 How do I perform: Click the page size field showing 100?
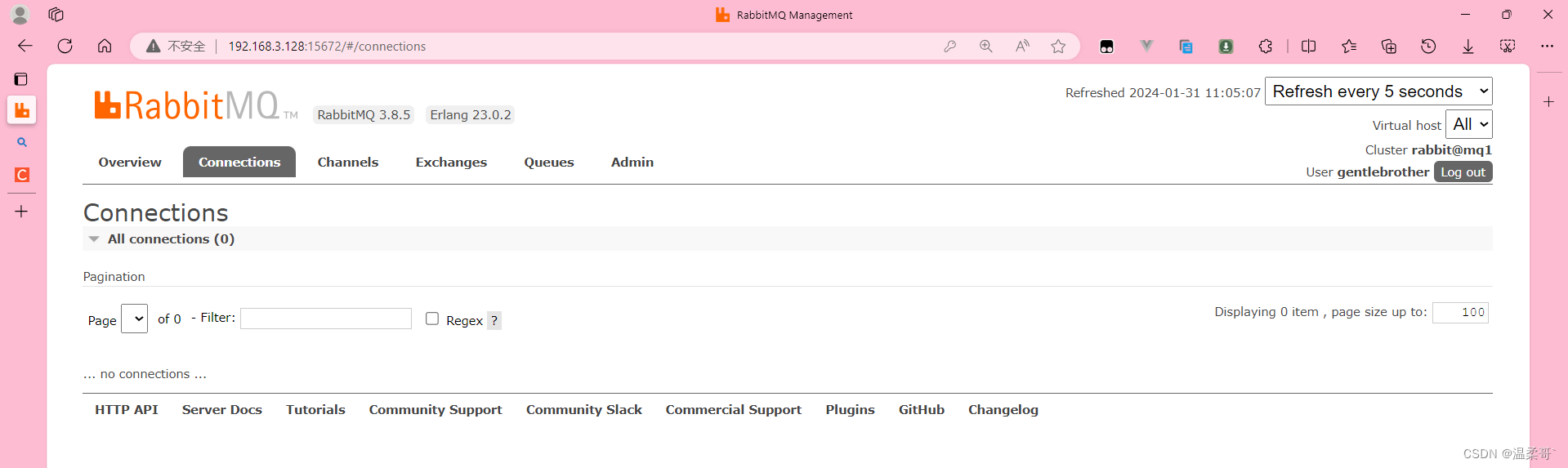(1461, 313)
